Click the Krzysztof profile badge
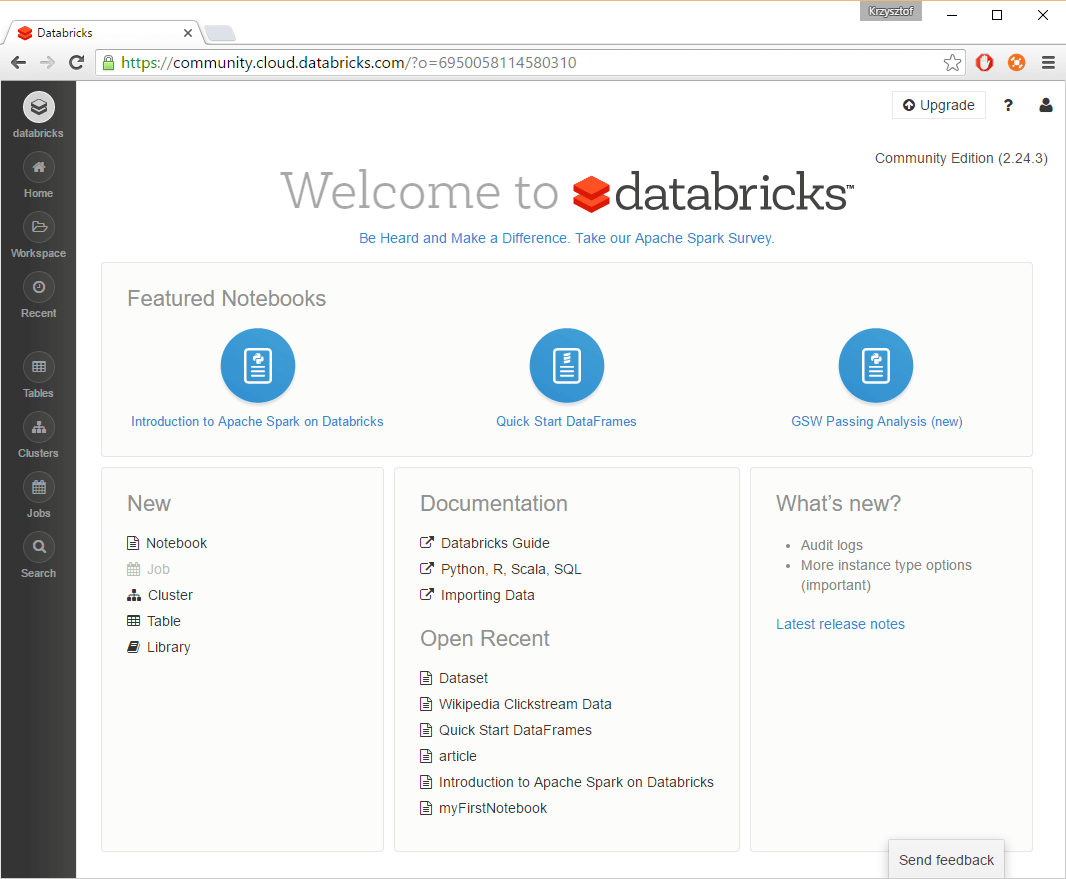Viewport: 1066px width, 879px height. click(x=891, y=11)
